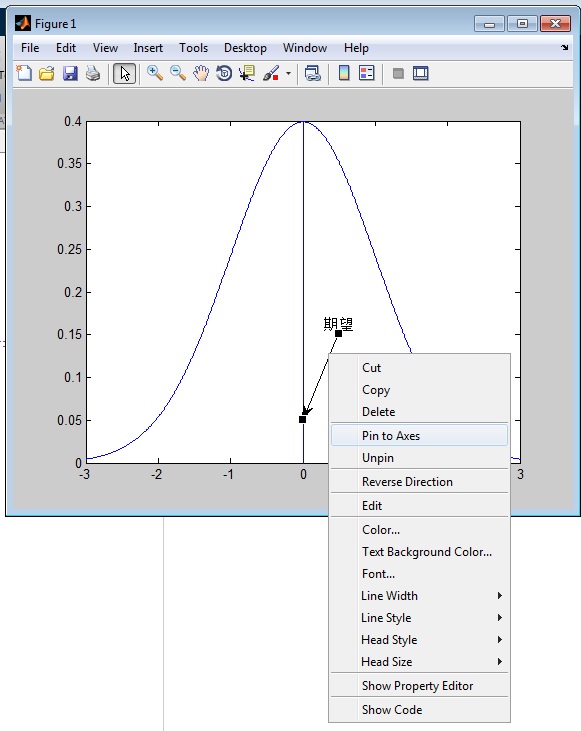Viewport: 581px width, 731px height.
Task: Select Unpin in context menu
Action: pyautogui.click(x=419, y=458)
